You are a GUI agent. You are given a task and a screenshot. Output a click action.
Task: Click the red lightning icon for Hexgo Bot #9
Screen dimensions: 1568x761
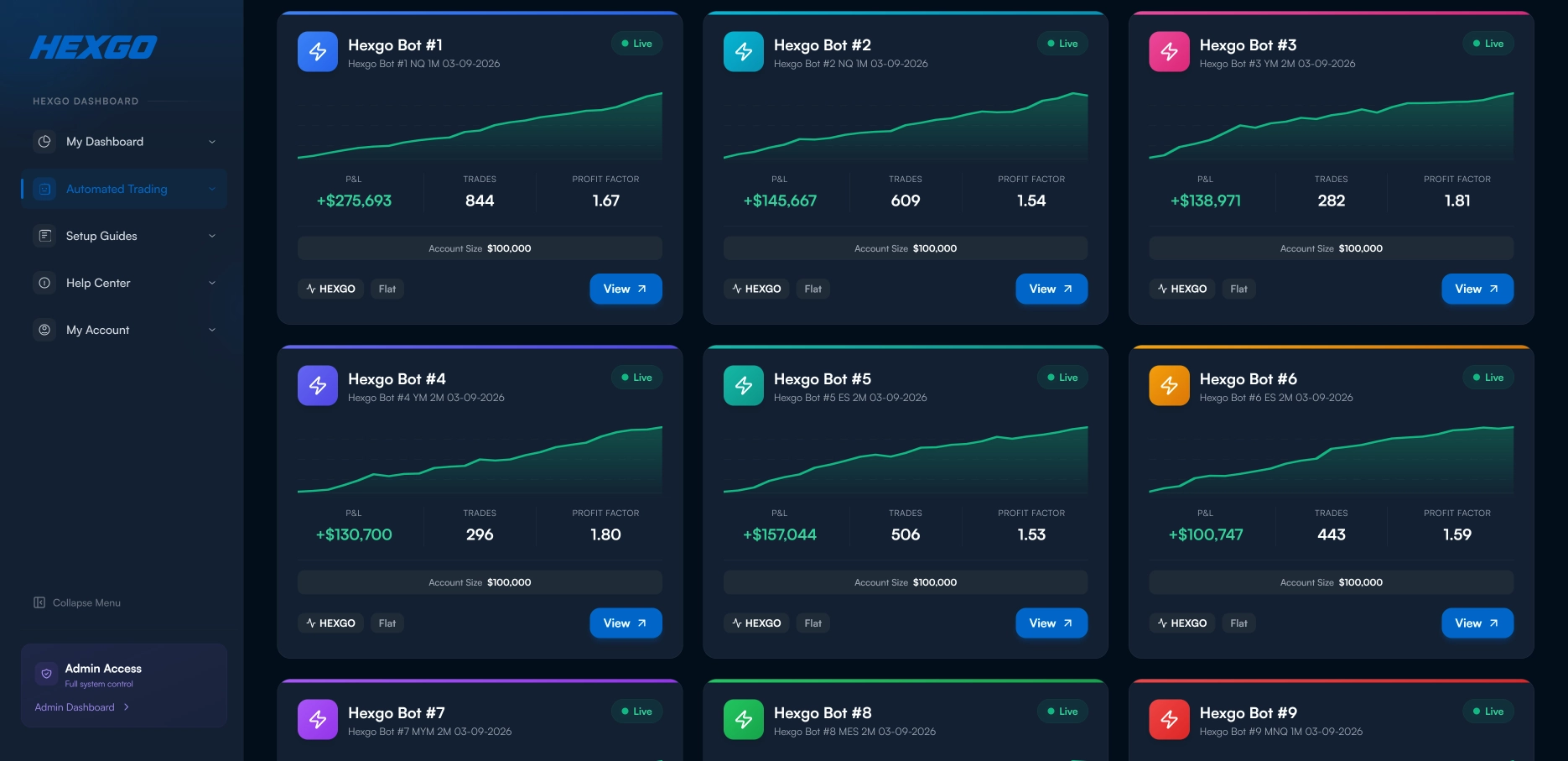coord(1169,720)
